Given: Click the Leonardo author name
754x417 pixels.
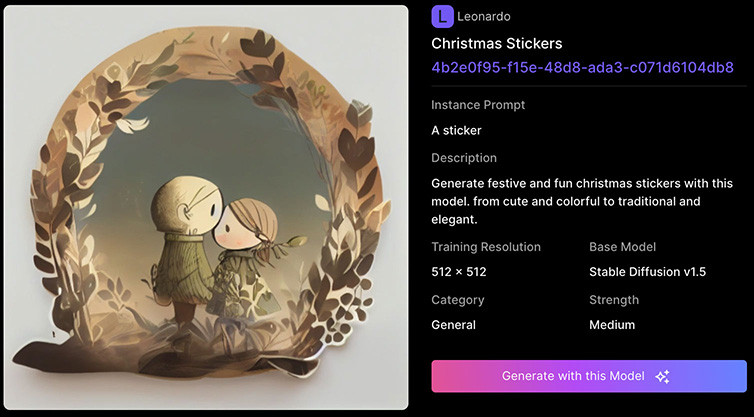Looking at the screenshot, I should 484,16.
